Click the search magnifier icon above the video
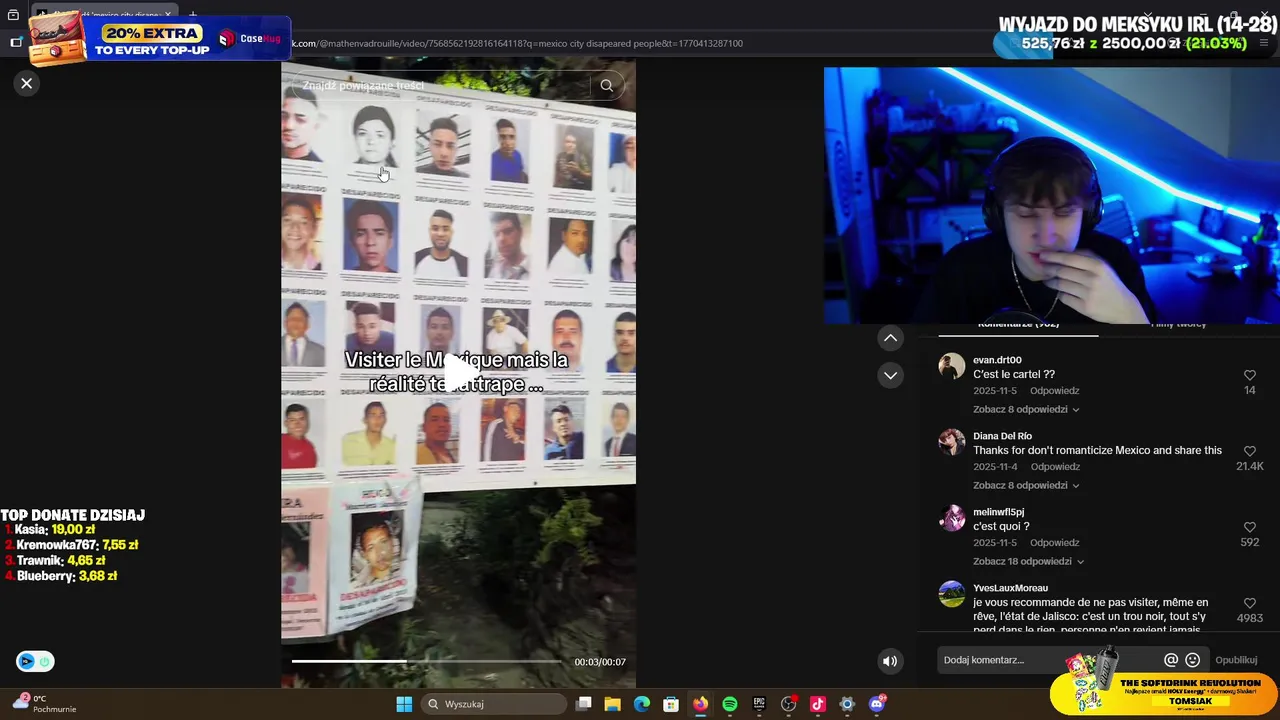Viewport: 1280px width, 720px height. [606, 85]
